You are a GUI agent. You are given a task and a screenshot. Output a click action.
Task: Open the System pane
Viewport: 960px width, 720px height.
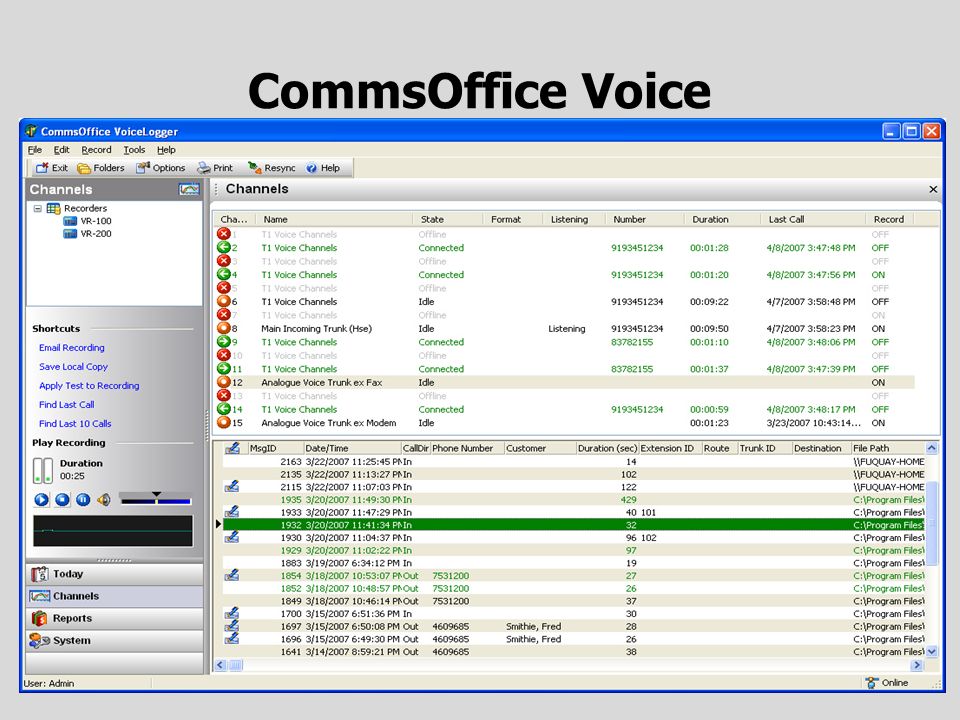pos(114,640)
